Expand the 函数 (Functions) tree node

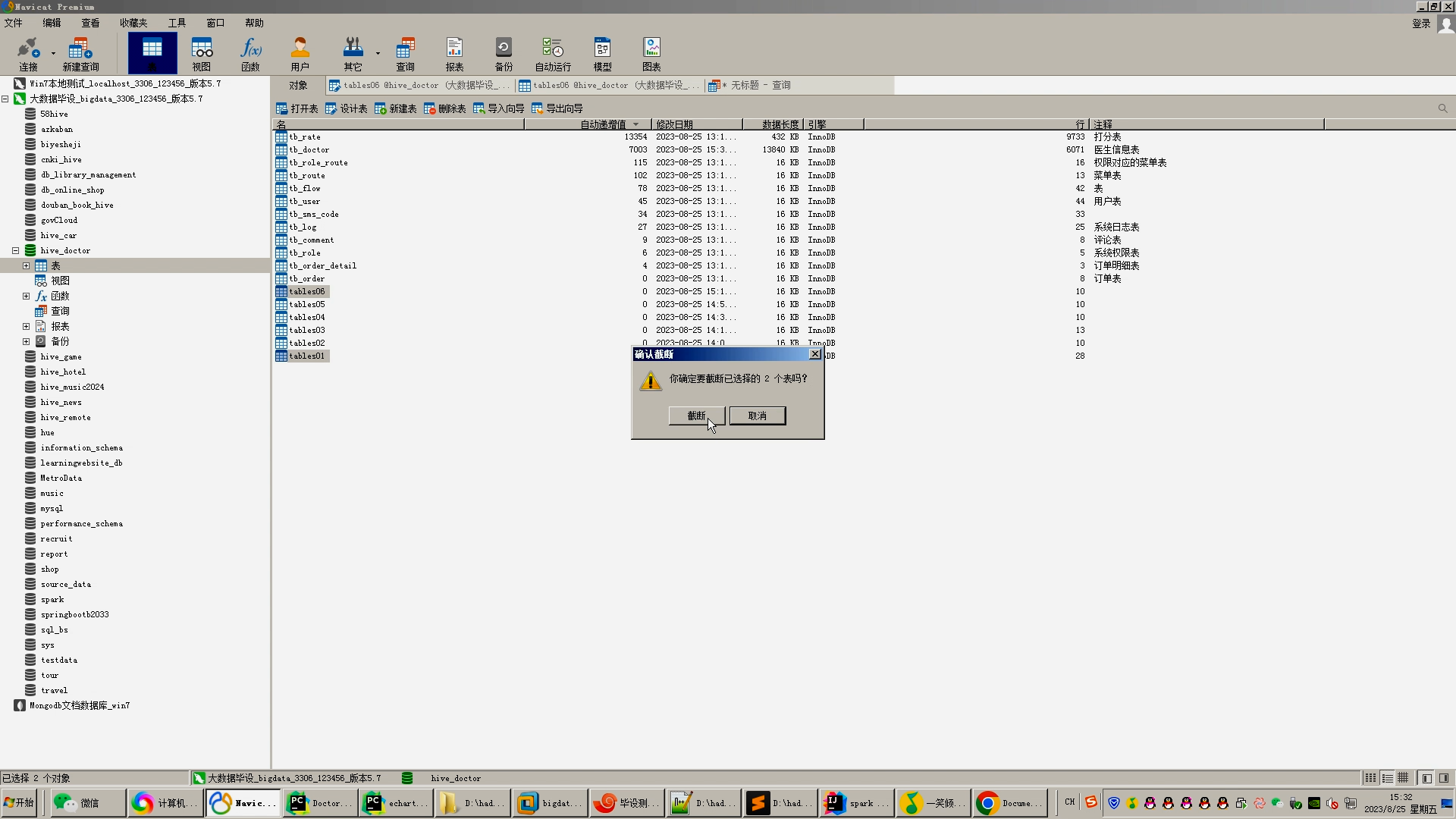26,296
